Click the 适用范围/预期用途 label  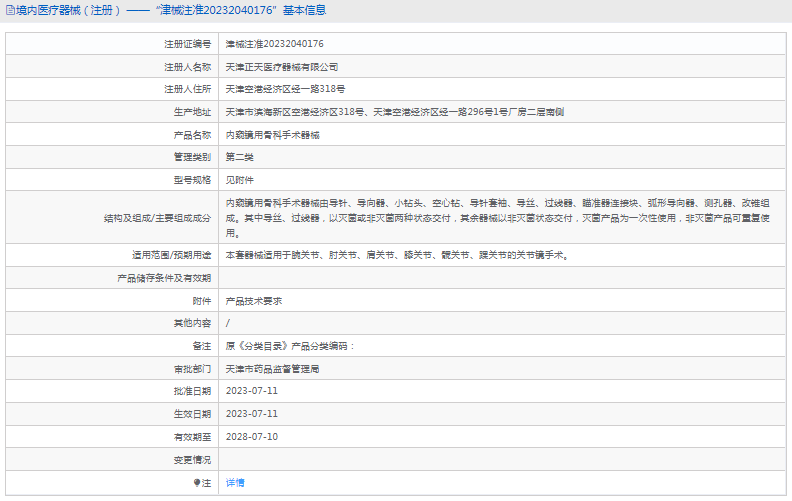point(171,255)
